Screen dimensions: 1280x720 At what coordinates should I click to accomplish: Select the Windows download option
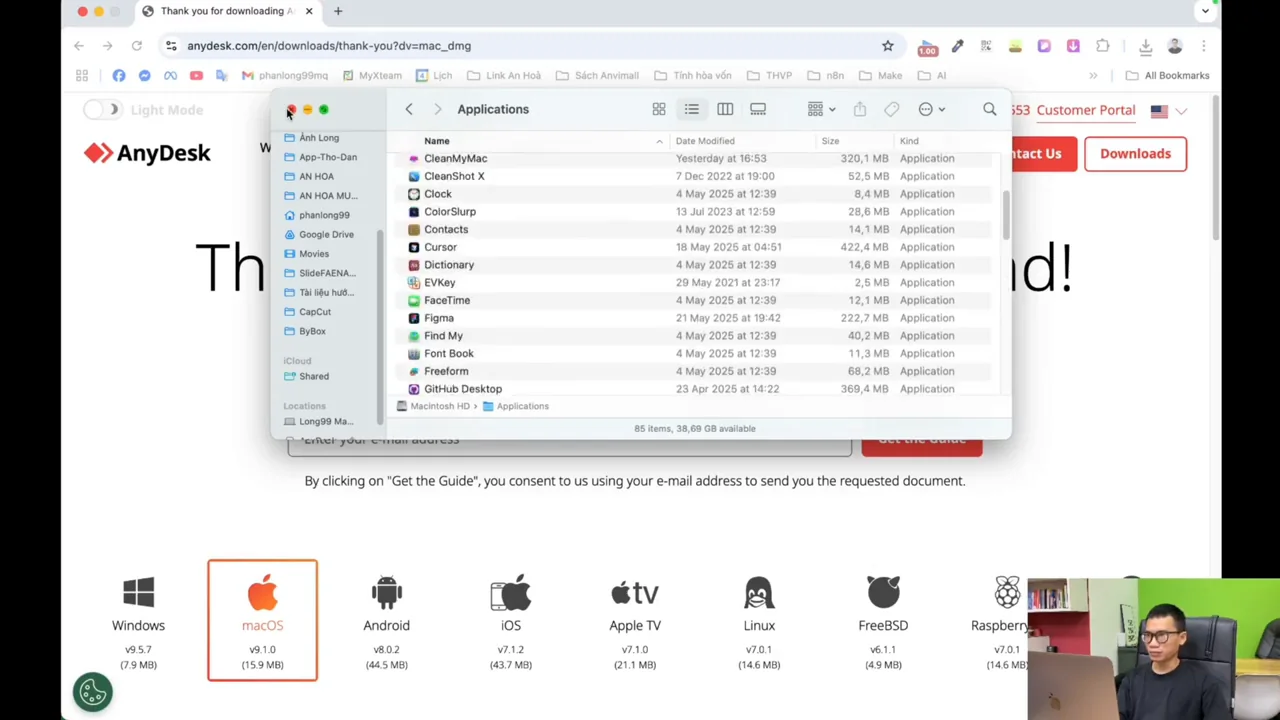coord(138,620)
